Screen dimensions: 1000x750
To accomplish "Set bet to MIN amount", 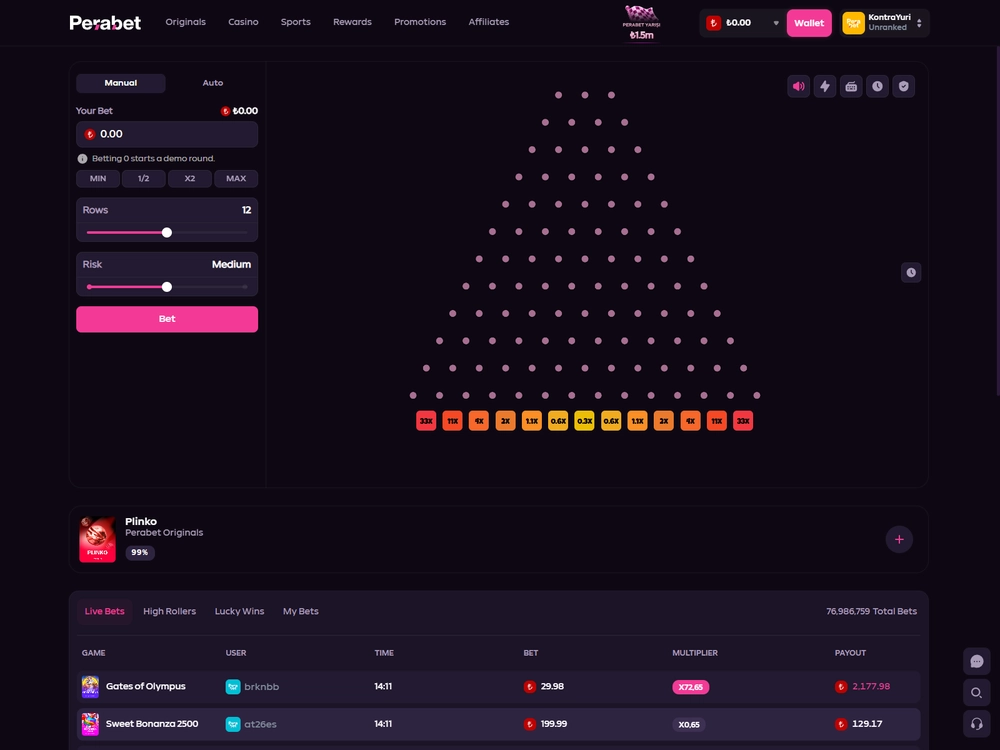I will (98, 179).
